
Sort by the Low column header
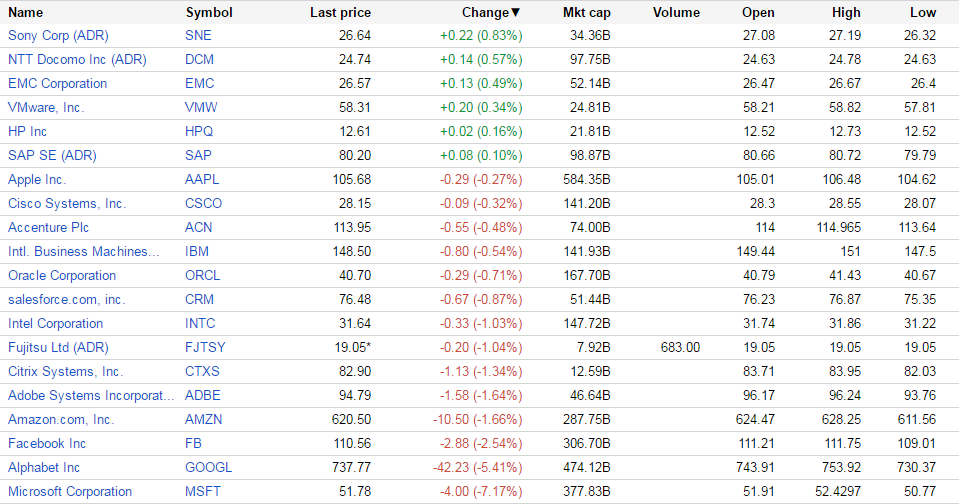coord(924,13)
